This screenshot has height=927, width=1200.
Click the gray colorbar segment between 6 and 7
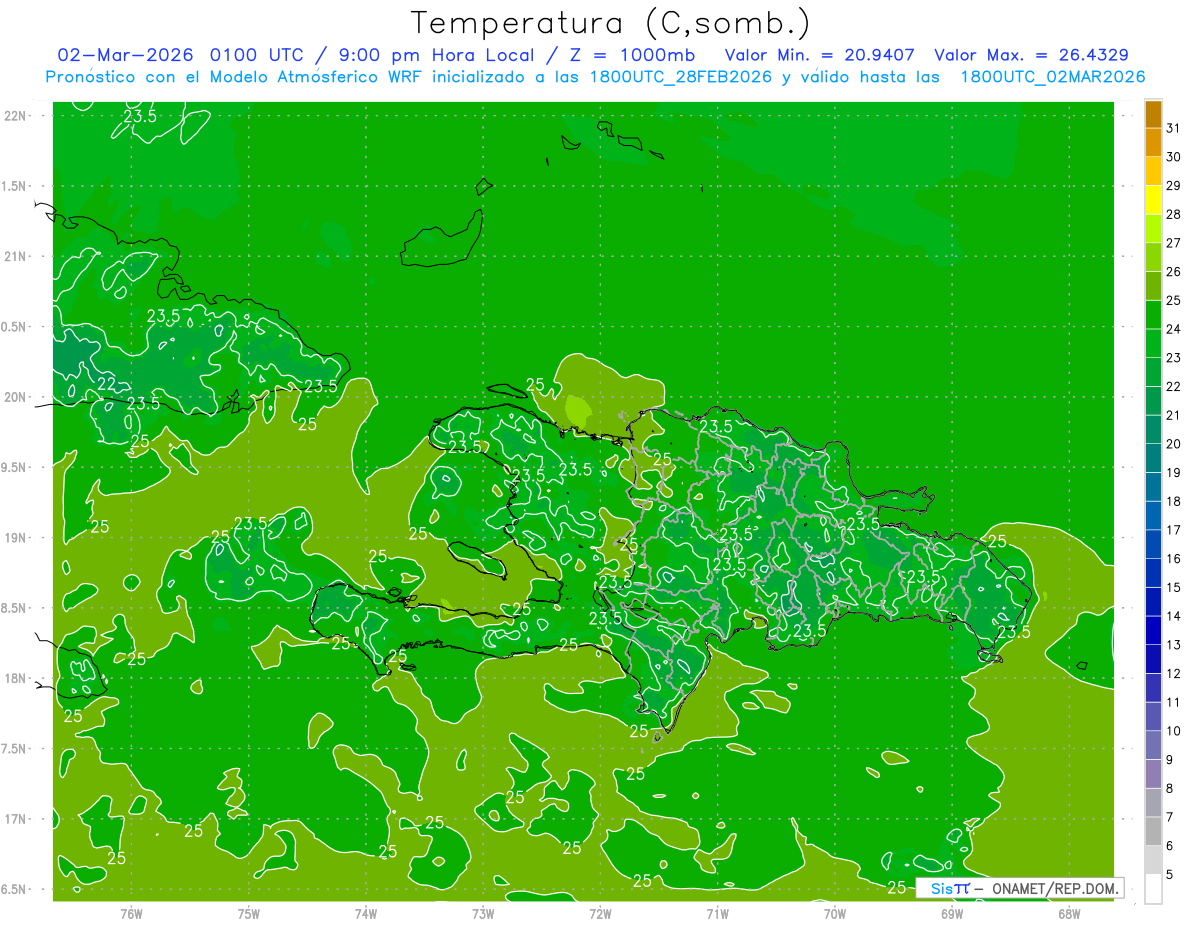(x=1153, y=831)
